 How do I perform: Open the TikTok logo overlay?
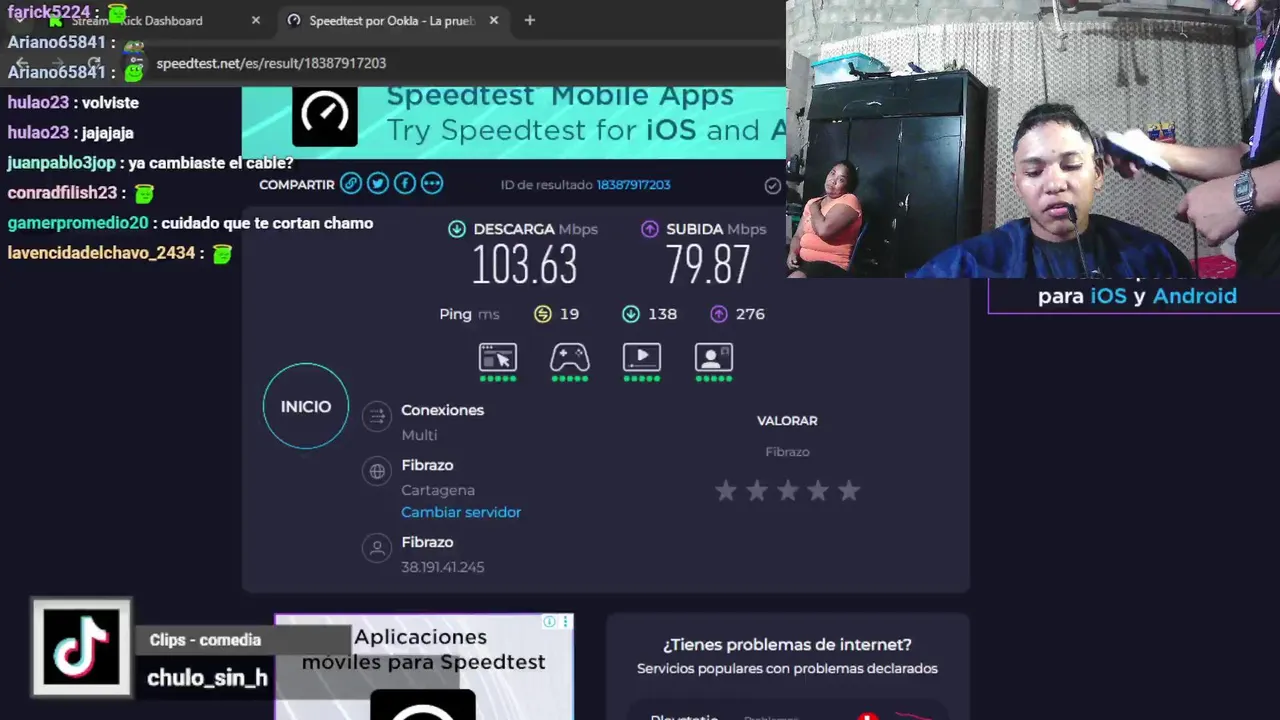coord(81,647)
